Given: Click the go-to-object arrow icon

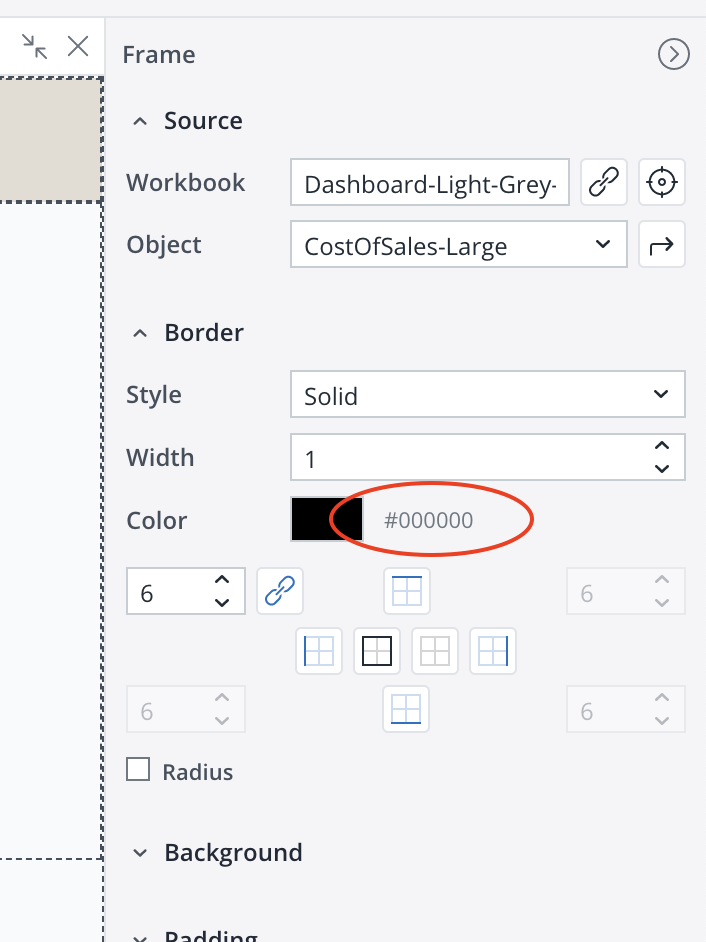Looking at the screenshot, I should tap(662, 245).
